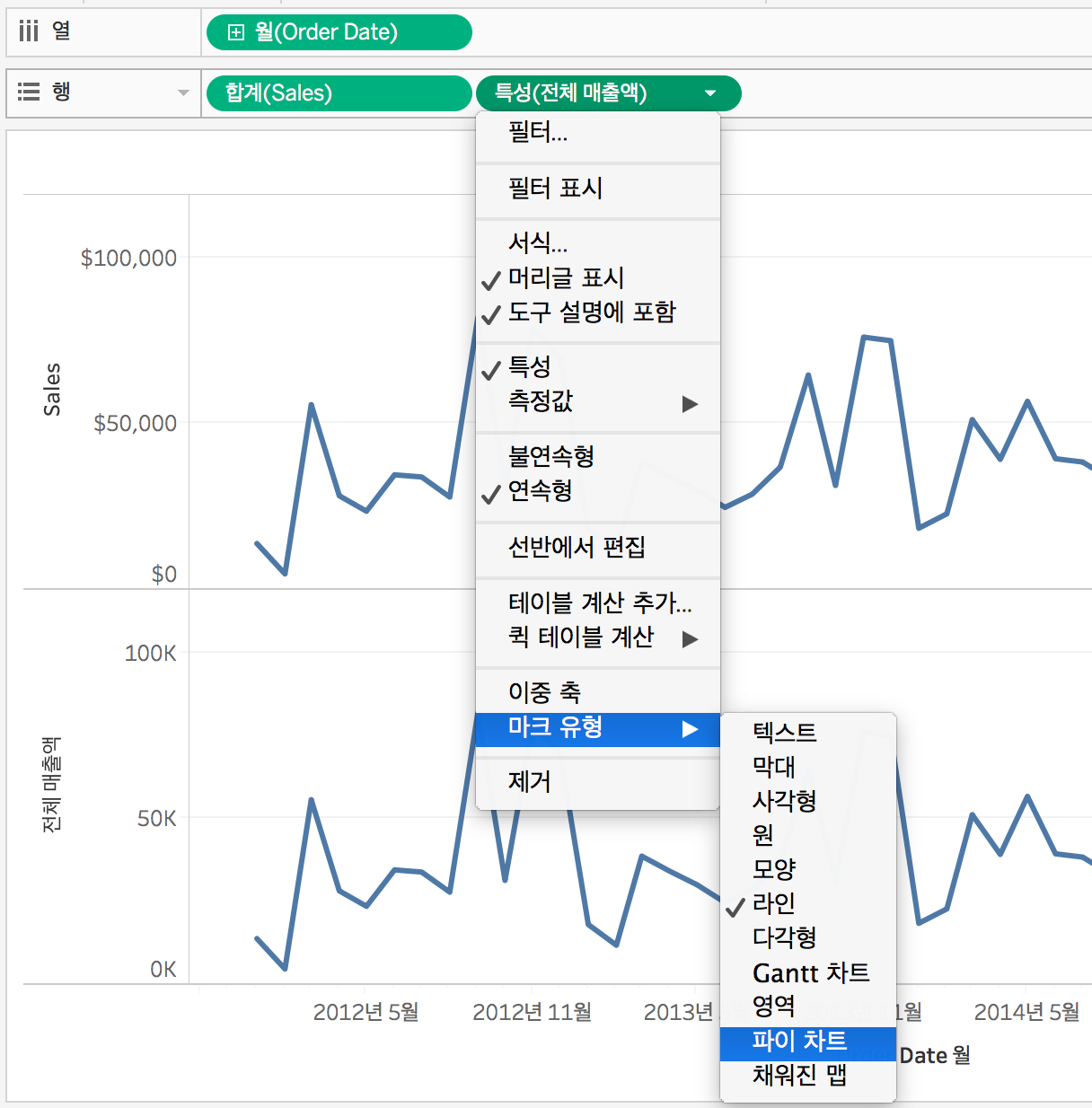1092x1108 pixels.
Task: Click the $50,000 axis label
Action: tap(135, 423)
